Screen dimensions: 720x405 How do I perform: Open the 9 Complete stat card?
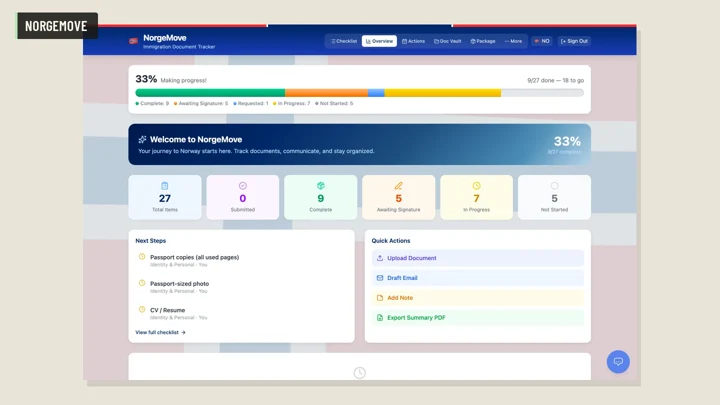click(x=321, y=197)
